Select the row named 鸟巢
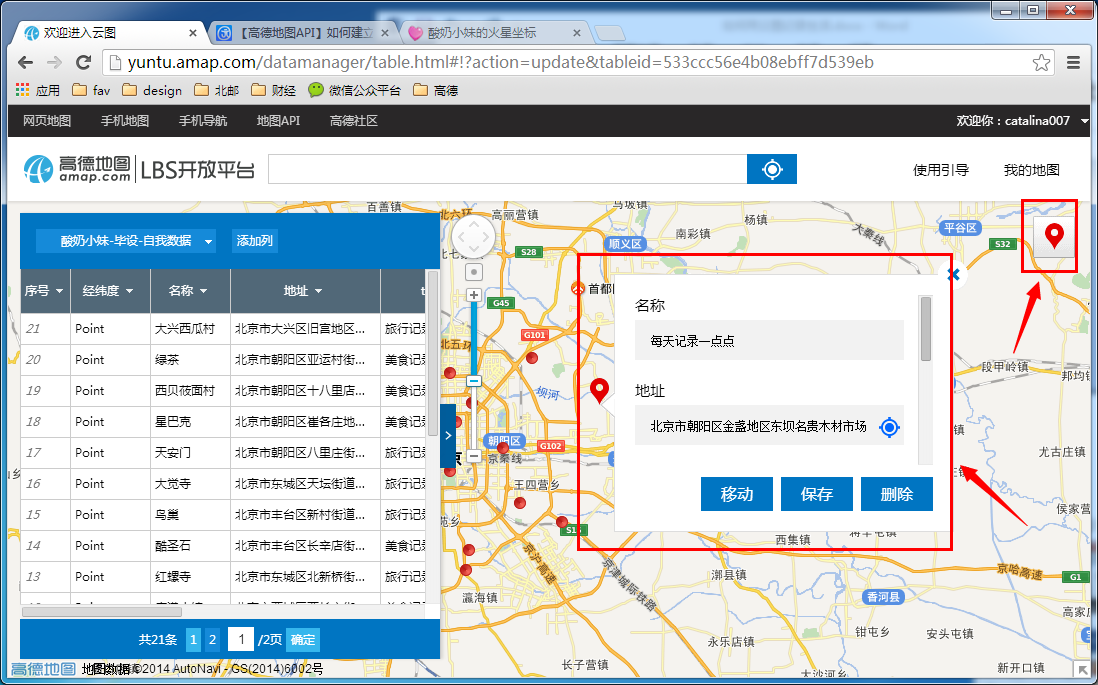This screenshot has height=685, width=1098. [x=223, y=514]
